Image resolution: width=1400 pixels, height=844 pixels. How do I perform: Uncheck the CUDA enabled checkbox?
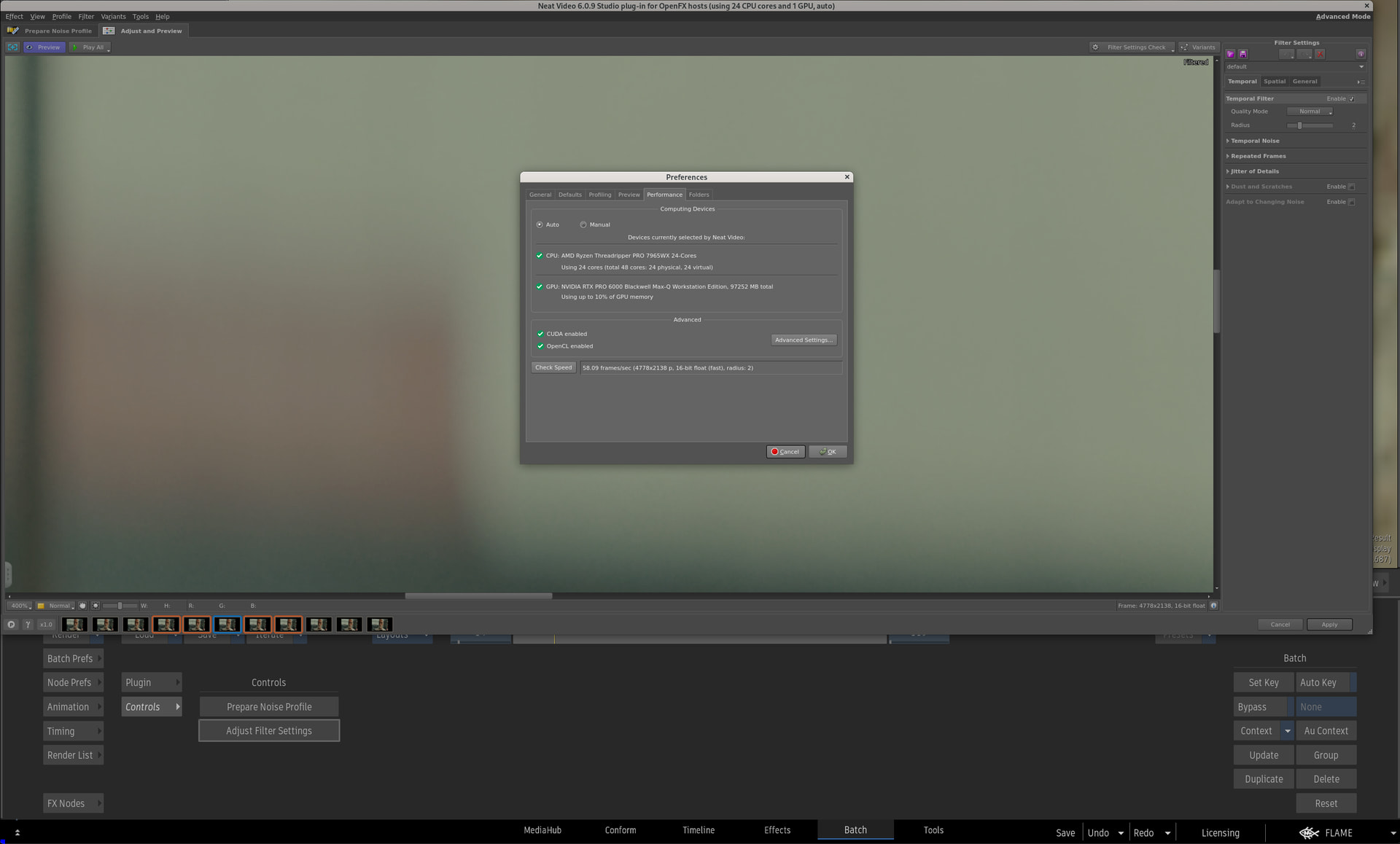point(540,334)
